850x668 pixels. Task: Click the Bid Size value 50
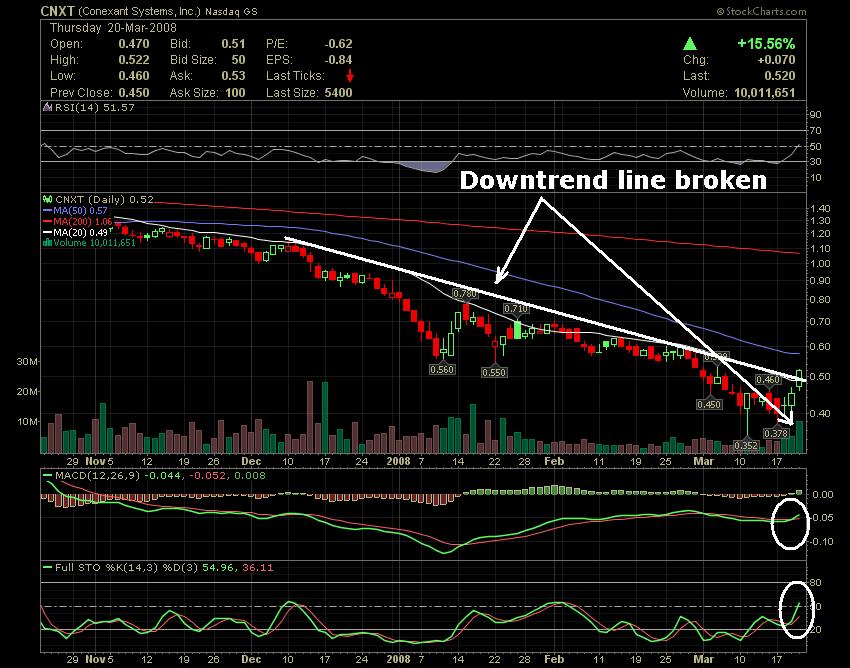pos(239,60)
